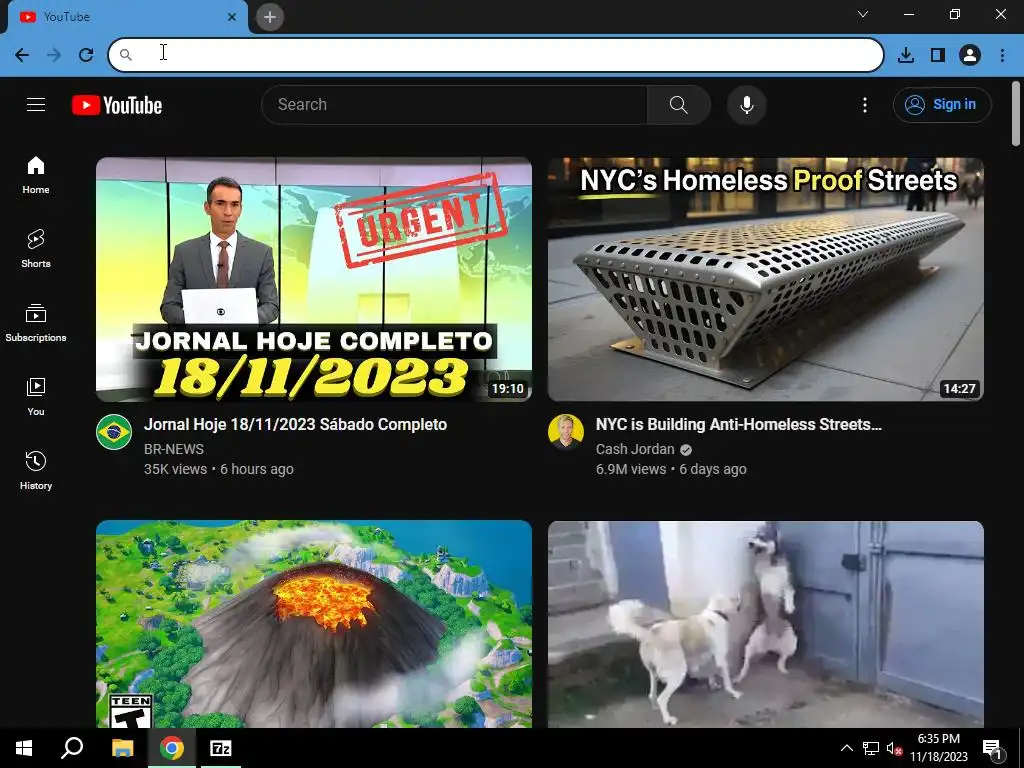Click the page vertical scrollbar thumb

tap(1016, 114)
